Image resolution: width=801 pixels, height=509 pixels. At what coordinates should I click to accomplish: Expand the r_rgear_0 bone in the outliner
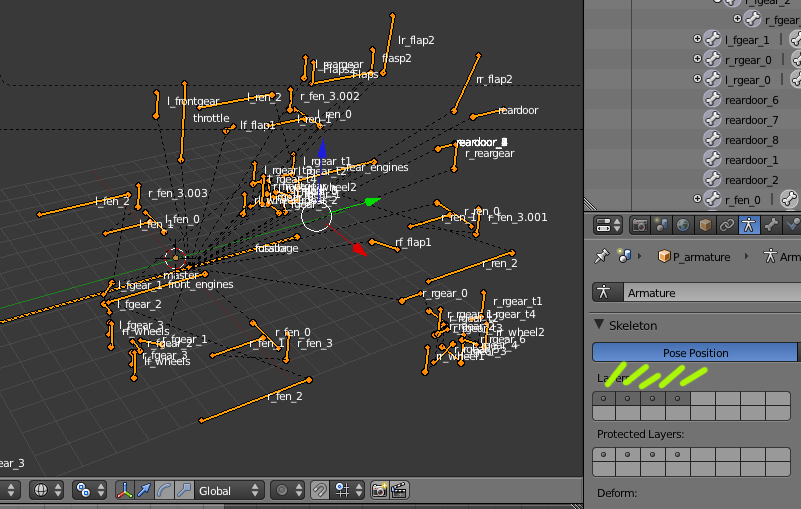coord(697,59)
